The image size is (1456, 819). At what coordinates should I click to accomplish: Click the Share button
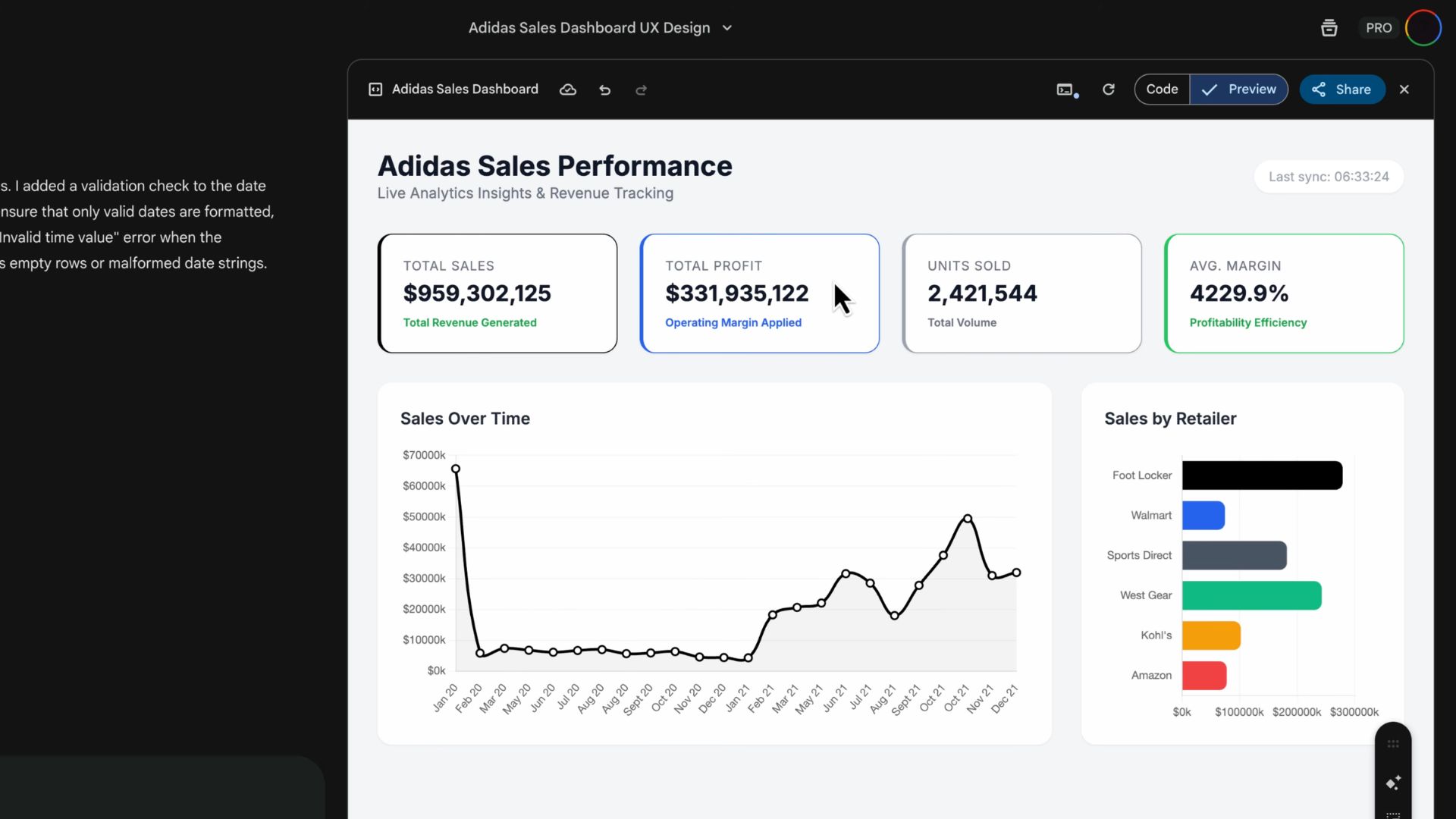click(1341, 89)
